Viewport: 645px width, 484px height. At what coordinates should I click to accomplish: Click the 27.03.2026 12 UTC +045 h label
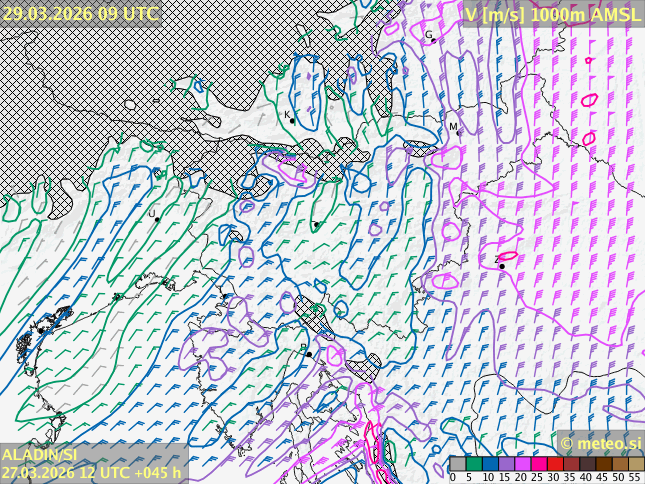(x=92, y=472)
